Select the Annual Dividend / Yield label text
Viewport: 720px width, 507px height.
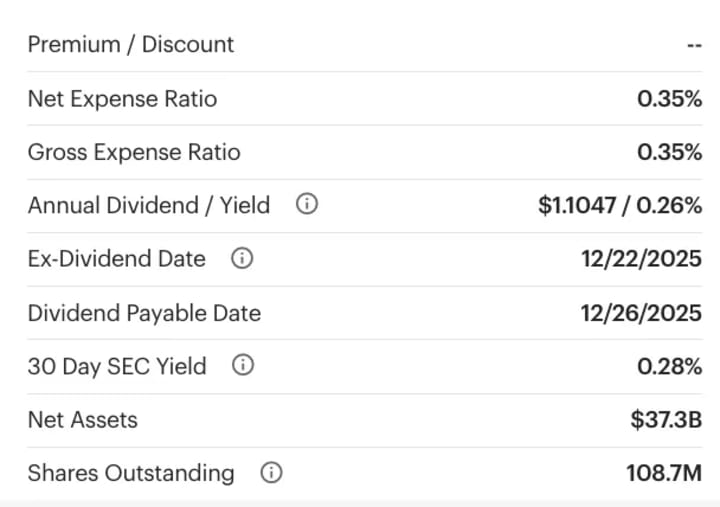[x=149, y=206]
